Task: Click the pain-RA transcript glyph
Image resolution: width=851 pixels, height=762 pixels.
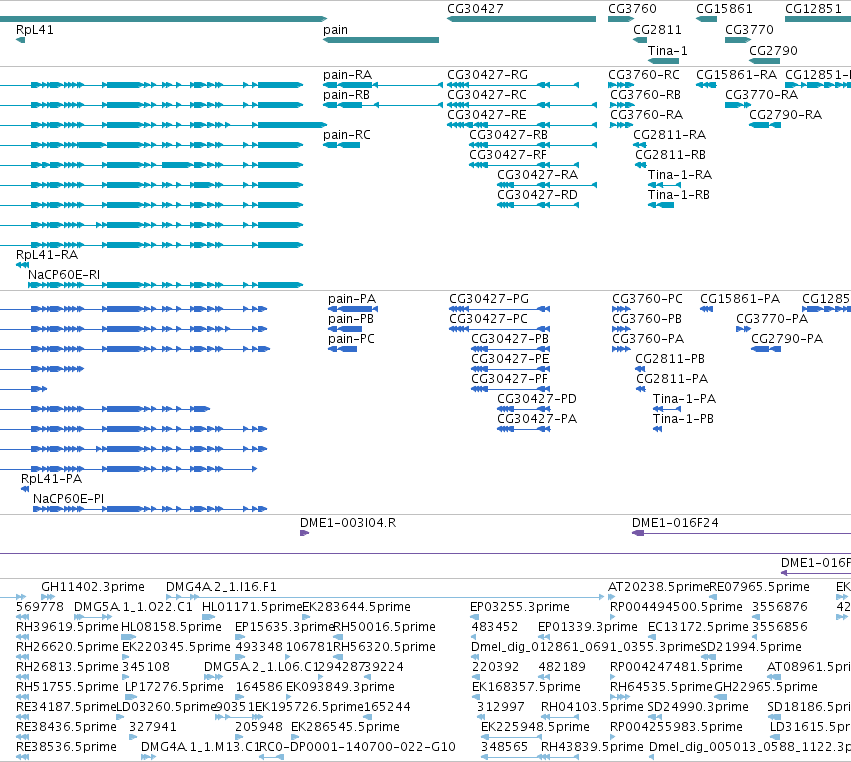Action: pyautogui.click(x=383, y=85)
